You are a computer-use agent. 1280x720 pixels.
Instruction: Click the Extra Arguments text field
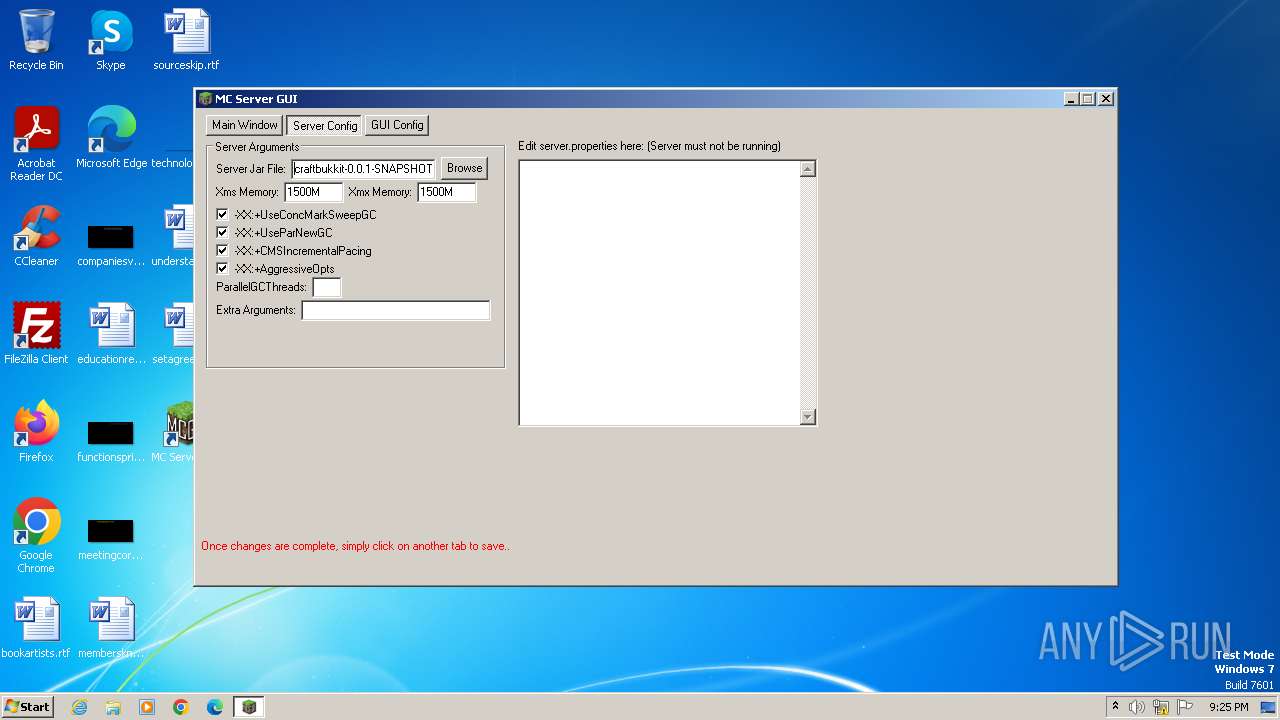point(396,311)
